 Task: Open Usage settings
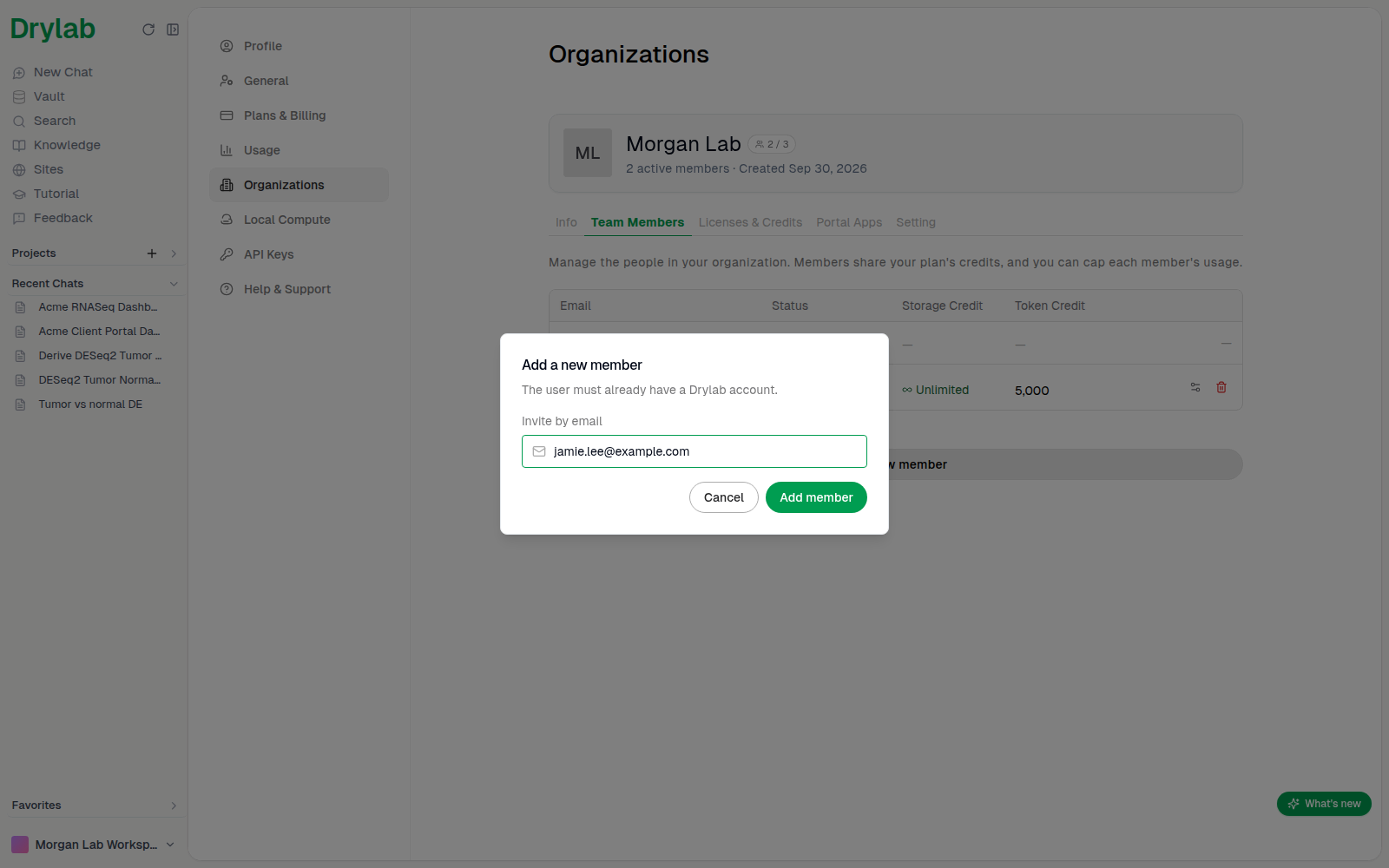299,150
